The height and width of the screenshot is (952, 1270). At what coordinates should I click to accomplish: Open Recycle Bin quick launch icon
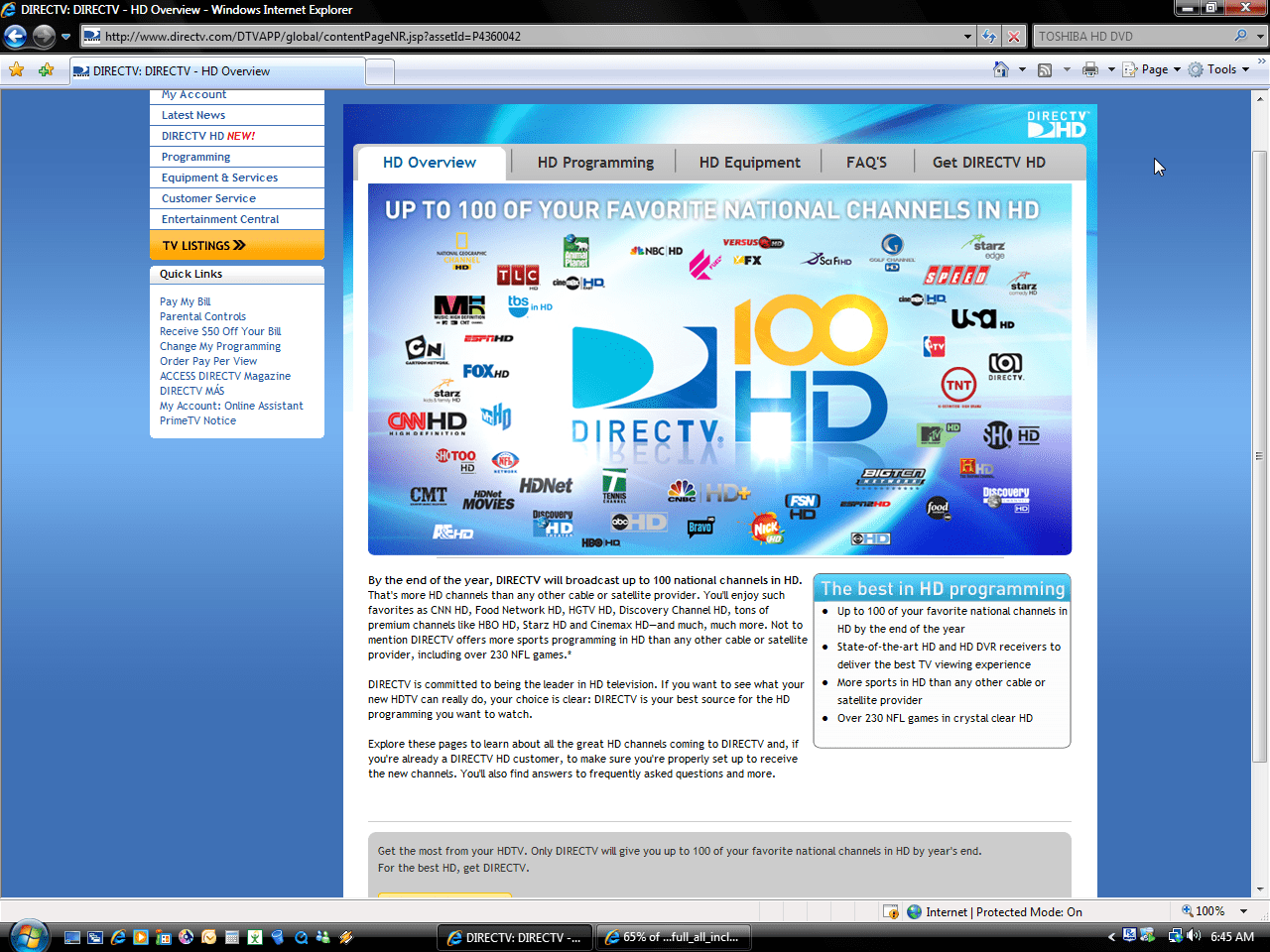pyautogui.click(x=278, y=937)
